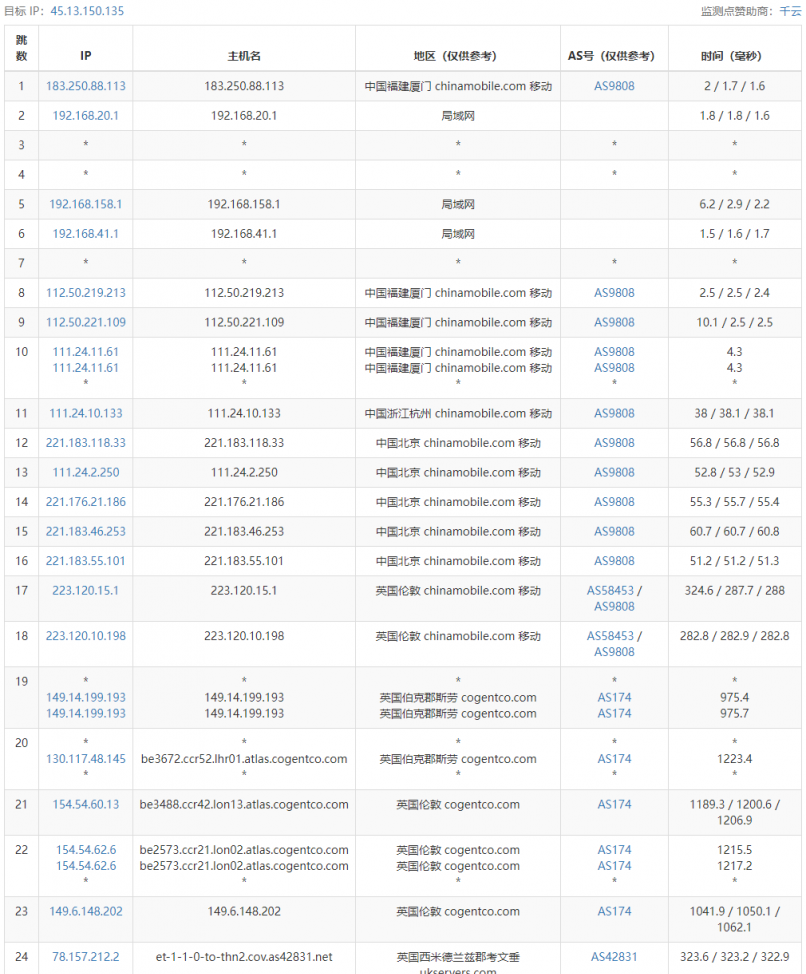Select the time 60.7 / 60.7 / 60.8

pyautogui.click(x=735, y=532)
